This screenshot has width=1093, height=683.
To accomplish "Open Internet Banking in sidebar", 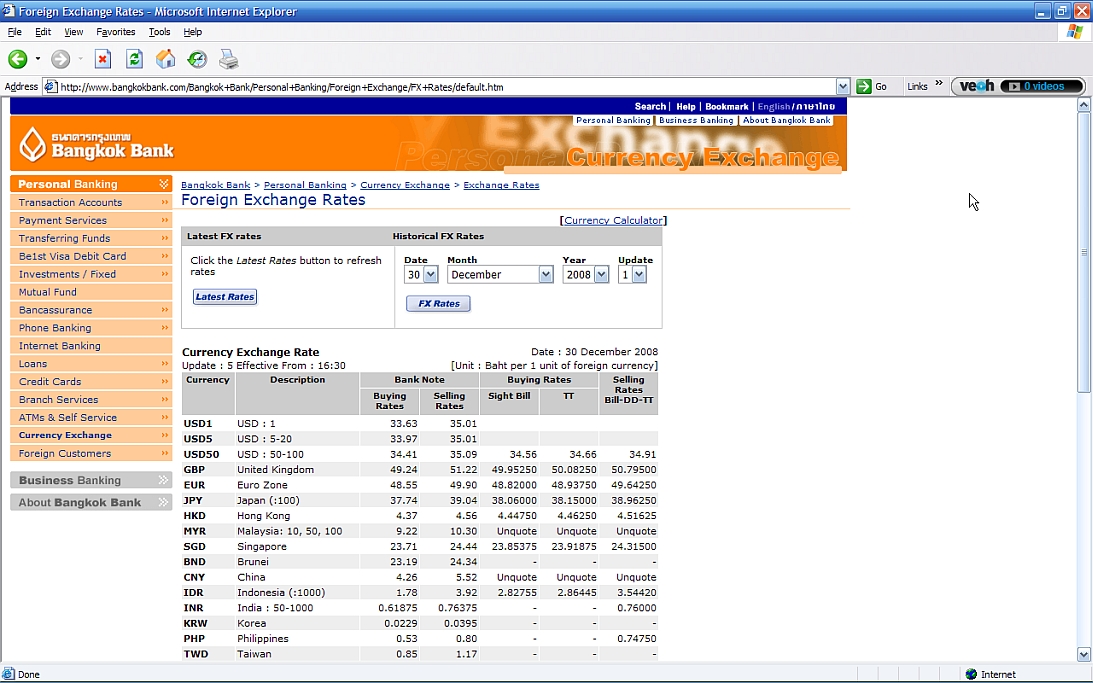I will click(x=91, y=346).
